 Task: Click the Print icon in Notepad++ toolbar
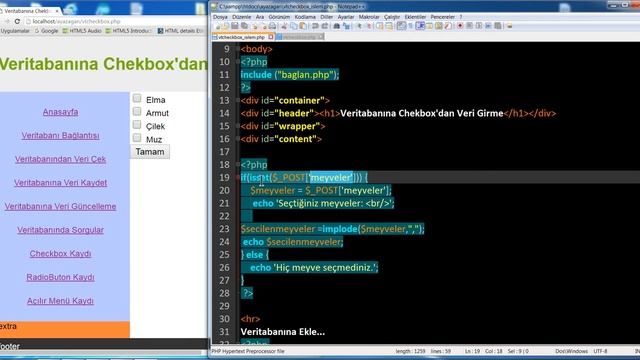click(x=272, y=26)
